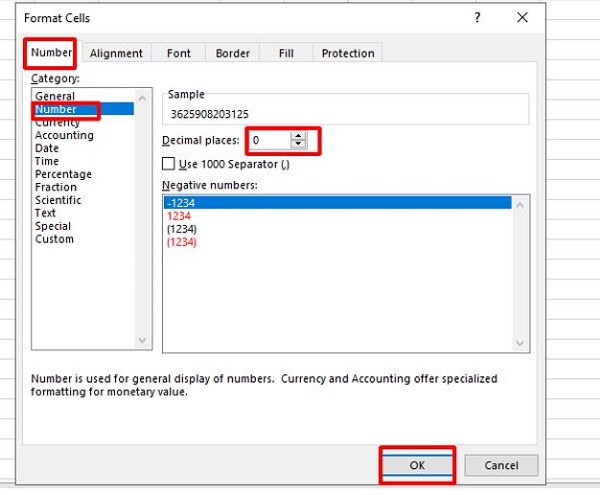The image size is (600, 495).
Task: Choose the Percentage category
Action: point(63,174)
